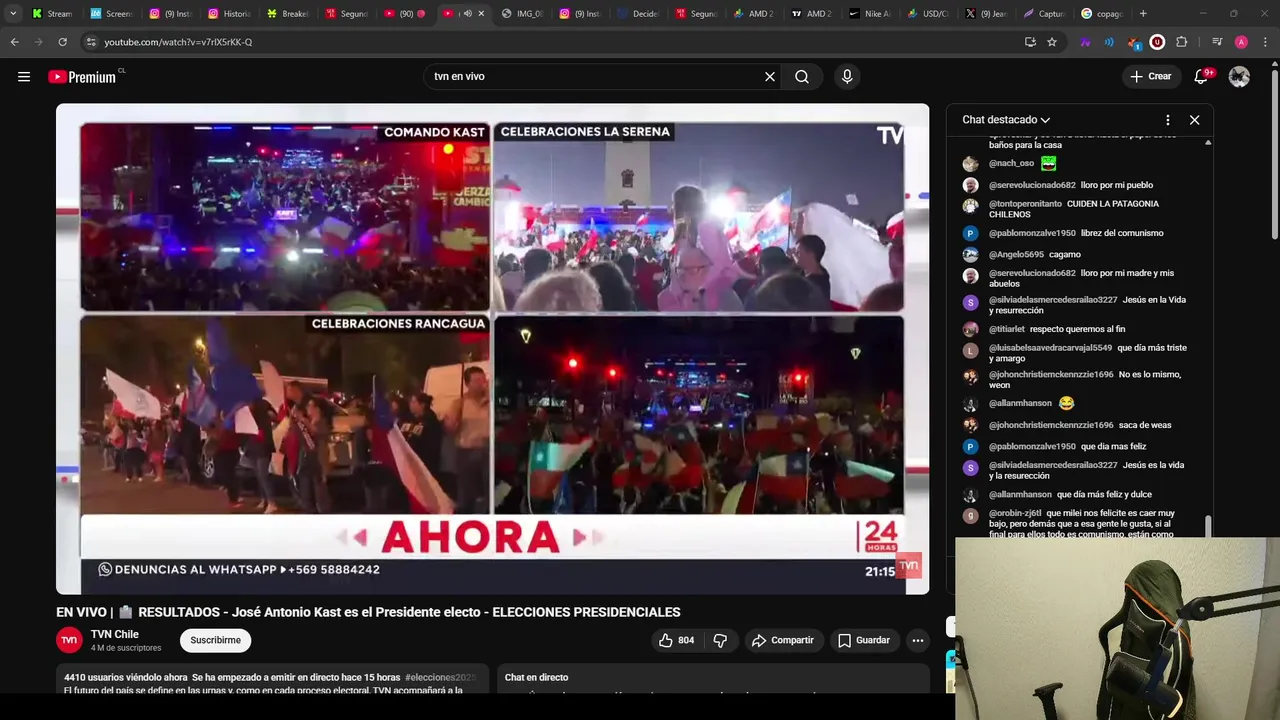Open the TVN Chile channel name link
1280x720 pixels.
(x=115, y=634)
